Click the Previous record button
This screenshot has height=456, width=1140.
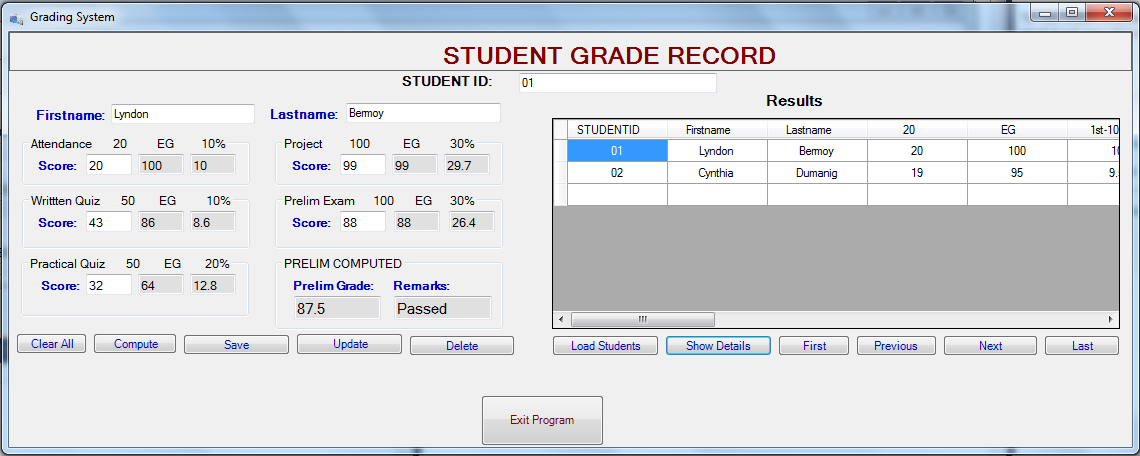tap(896, 345)
